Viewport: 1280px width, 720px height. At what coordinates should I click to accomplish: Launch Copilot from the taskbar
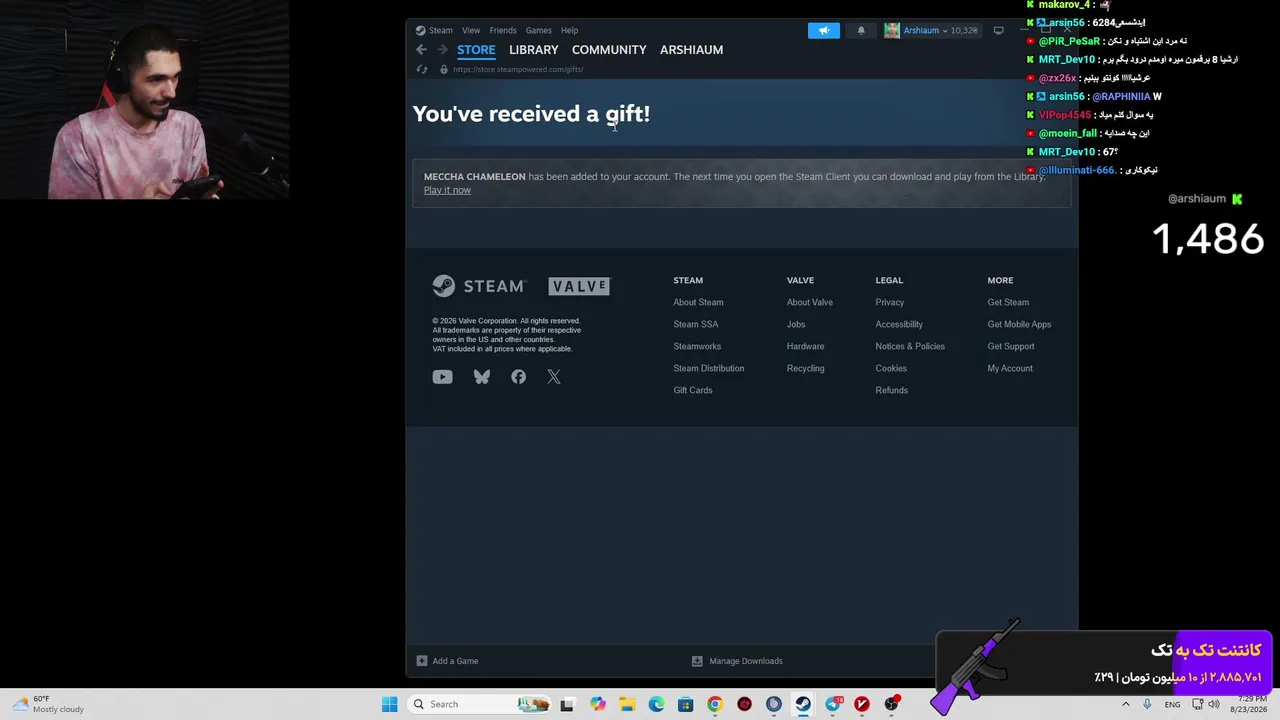(597, 704)
